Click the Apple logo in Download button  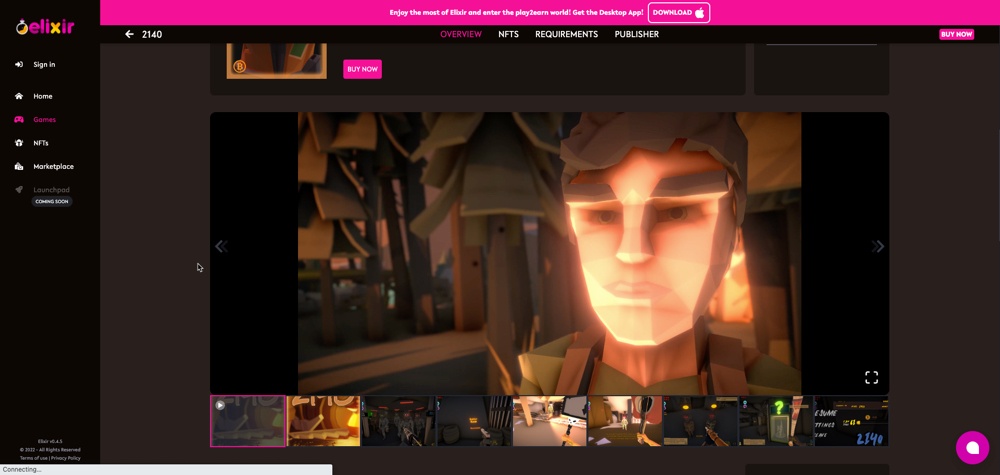pos(700,13)
